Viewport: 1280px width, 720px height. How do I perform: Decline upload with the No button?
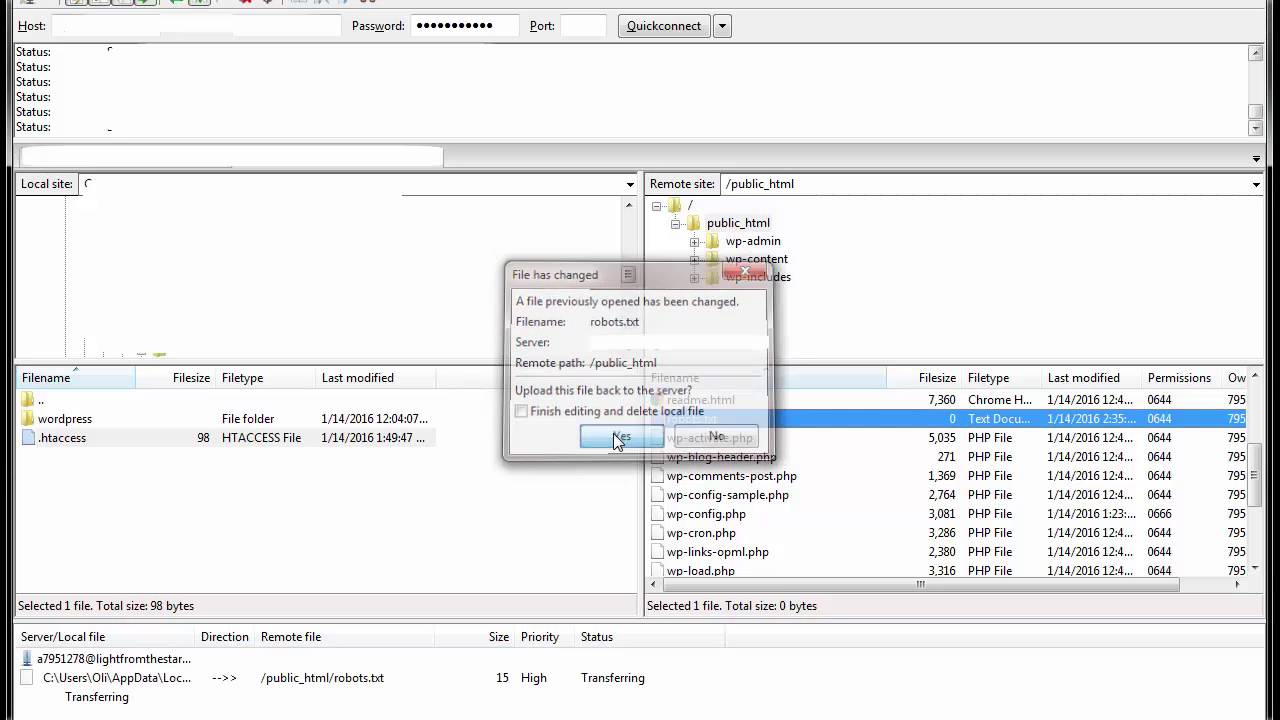pos(716,437)
